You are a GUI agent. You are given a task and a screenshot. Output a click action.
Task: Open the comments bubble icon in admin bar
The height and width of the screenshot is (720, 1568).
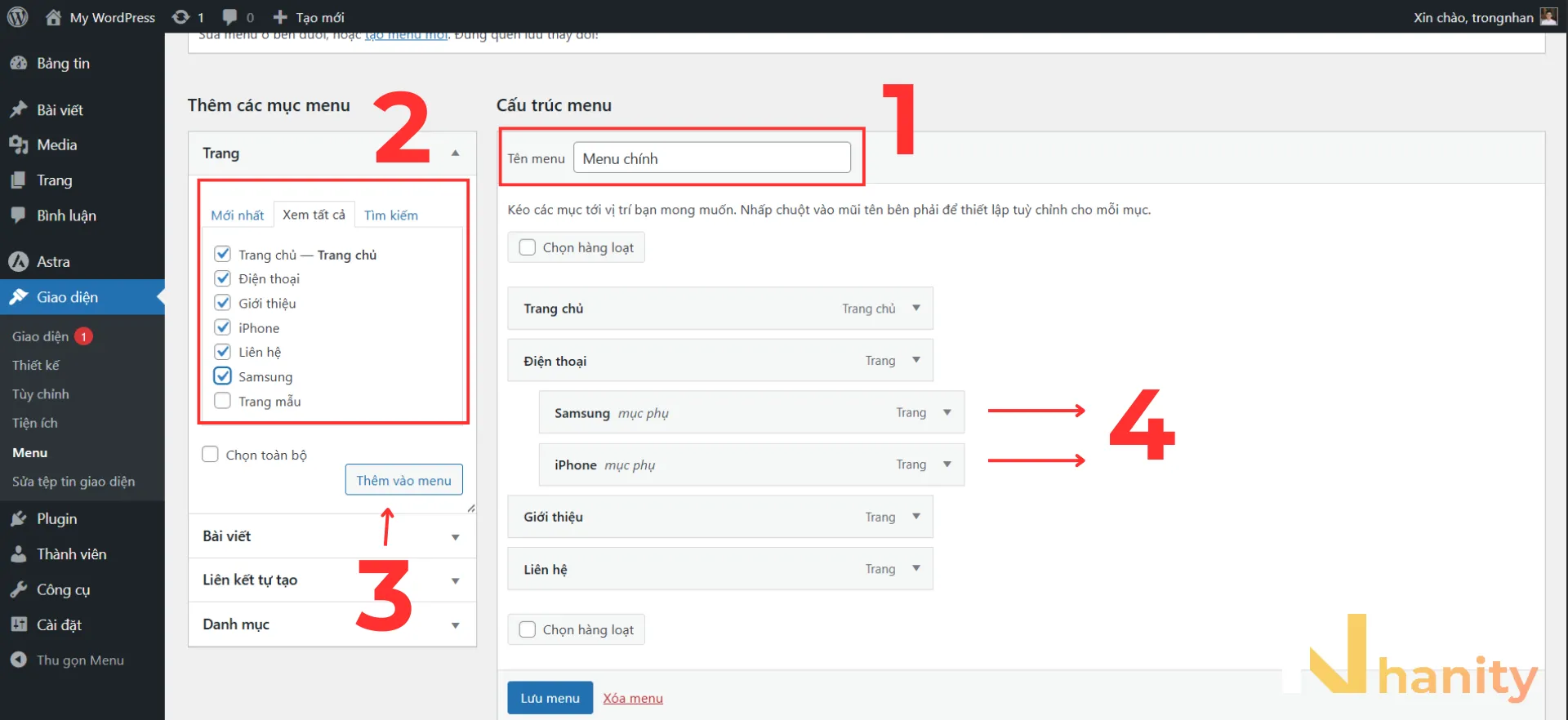230,17
